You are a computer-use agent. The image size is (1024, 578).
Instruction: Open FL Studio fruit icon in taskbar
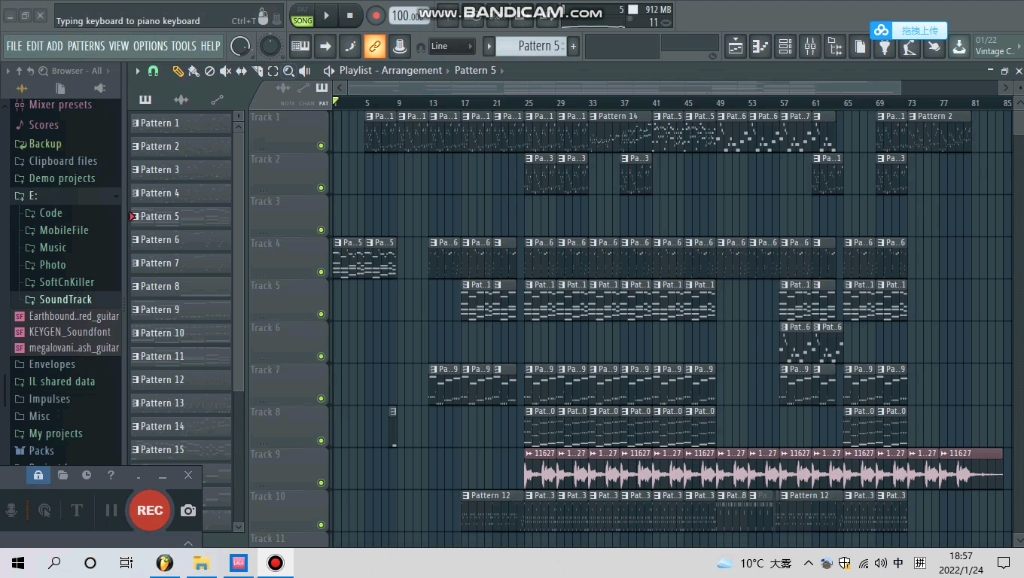(165, 563)
